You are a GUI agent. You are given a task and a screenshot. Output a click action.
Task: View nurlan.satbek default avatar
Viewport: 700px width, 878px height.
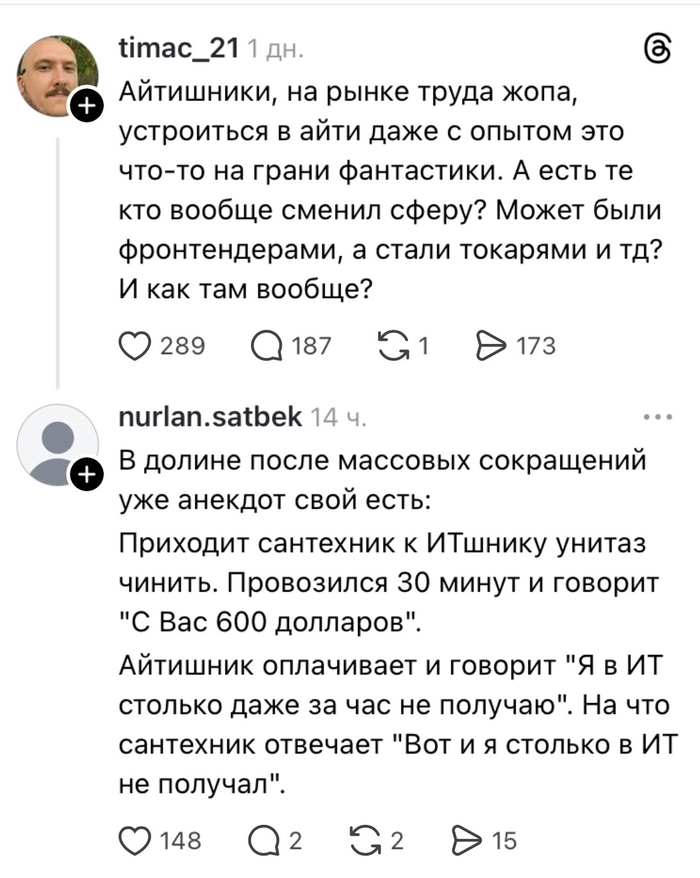[57, 445]
